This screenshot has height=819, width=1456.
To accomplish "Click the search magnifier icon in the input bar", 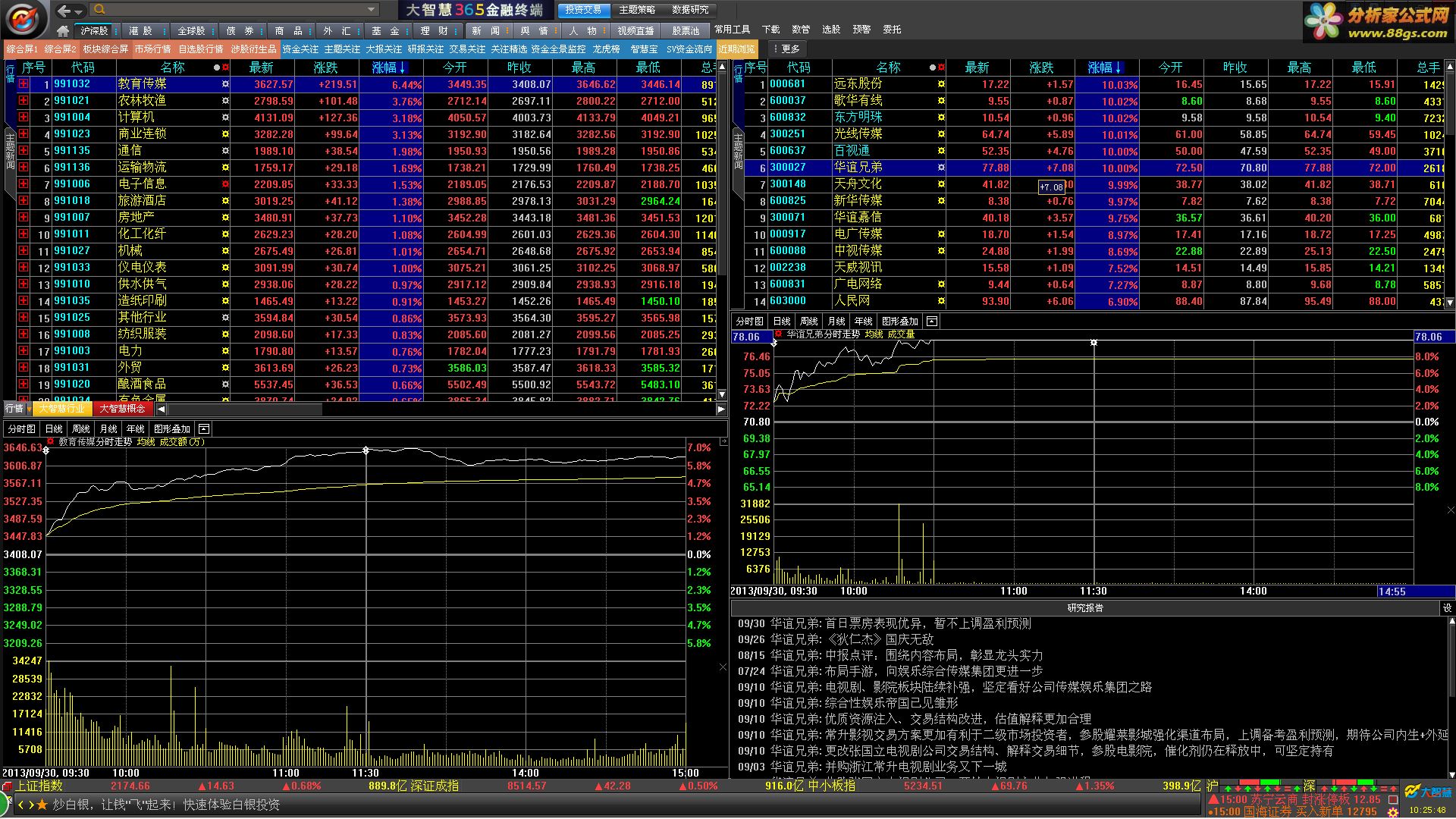I will [x=99, y=10].
